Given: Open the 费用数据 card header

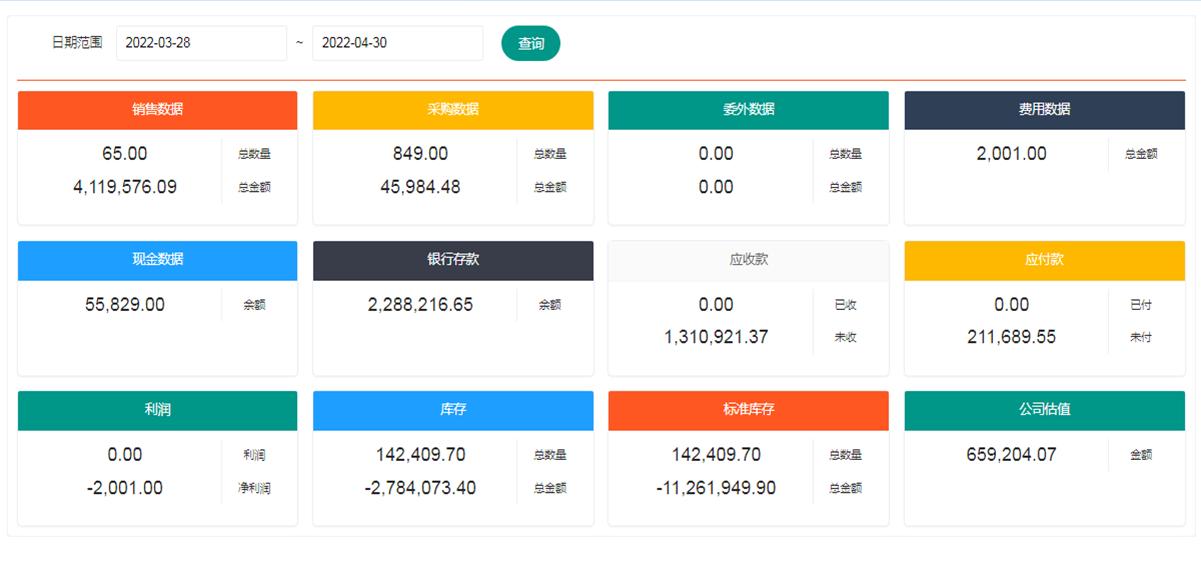Looking at the screenshot, I should tap(1044, 110).
